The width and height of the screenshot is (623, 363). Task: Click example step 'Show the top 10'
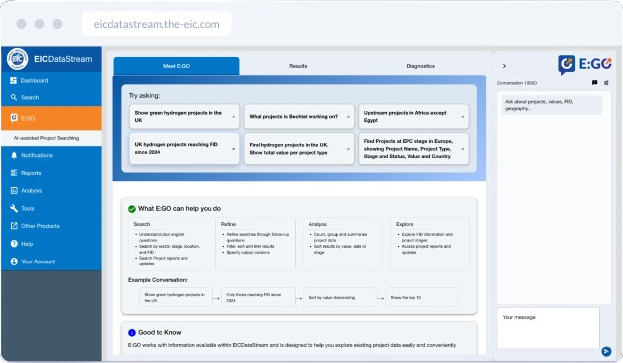(422, 297)
